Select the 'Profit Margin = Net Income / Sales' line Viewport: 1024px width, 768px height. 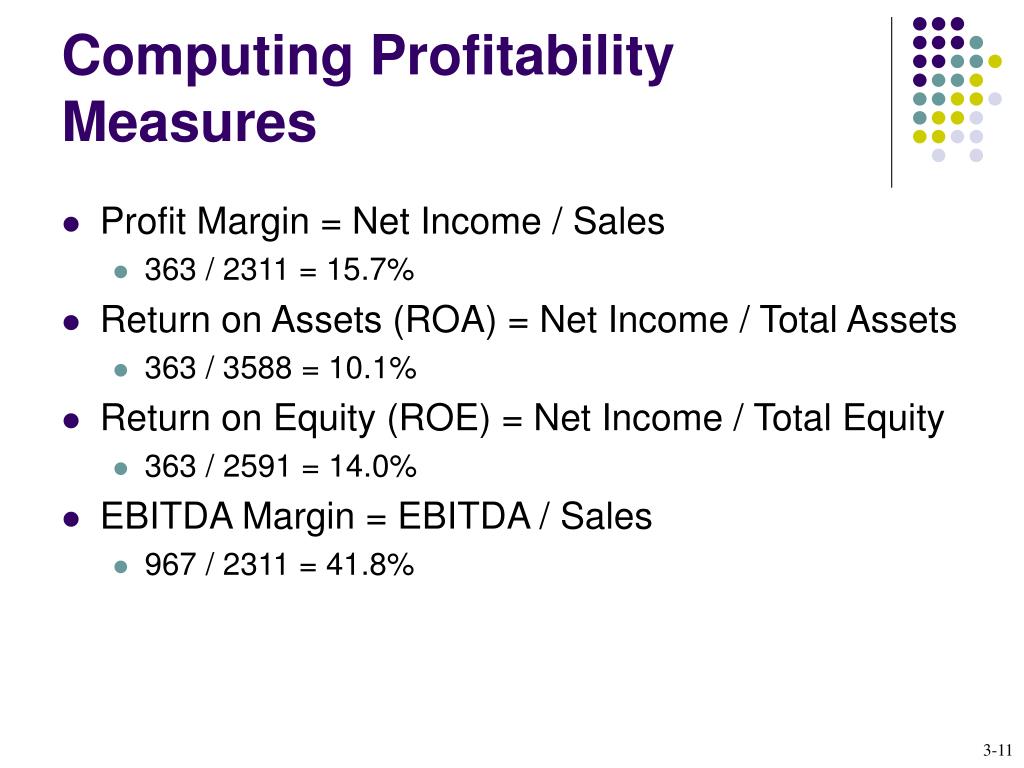pyautogui.click(x=382, y=222)
